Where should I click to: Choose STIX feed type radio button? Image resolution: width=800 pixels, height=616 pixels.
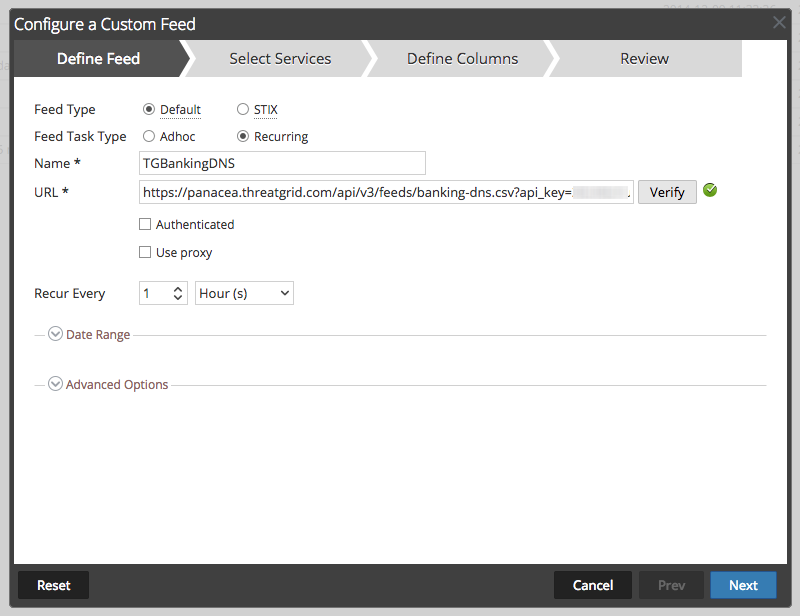243,109
